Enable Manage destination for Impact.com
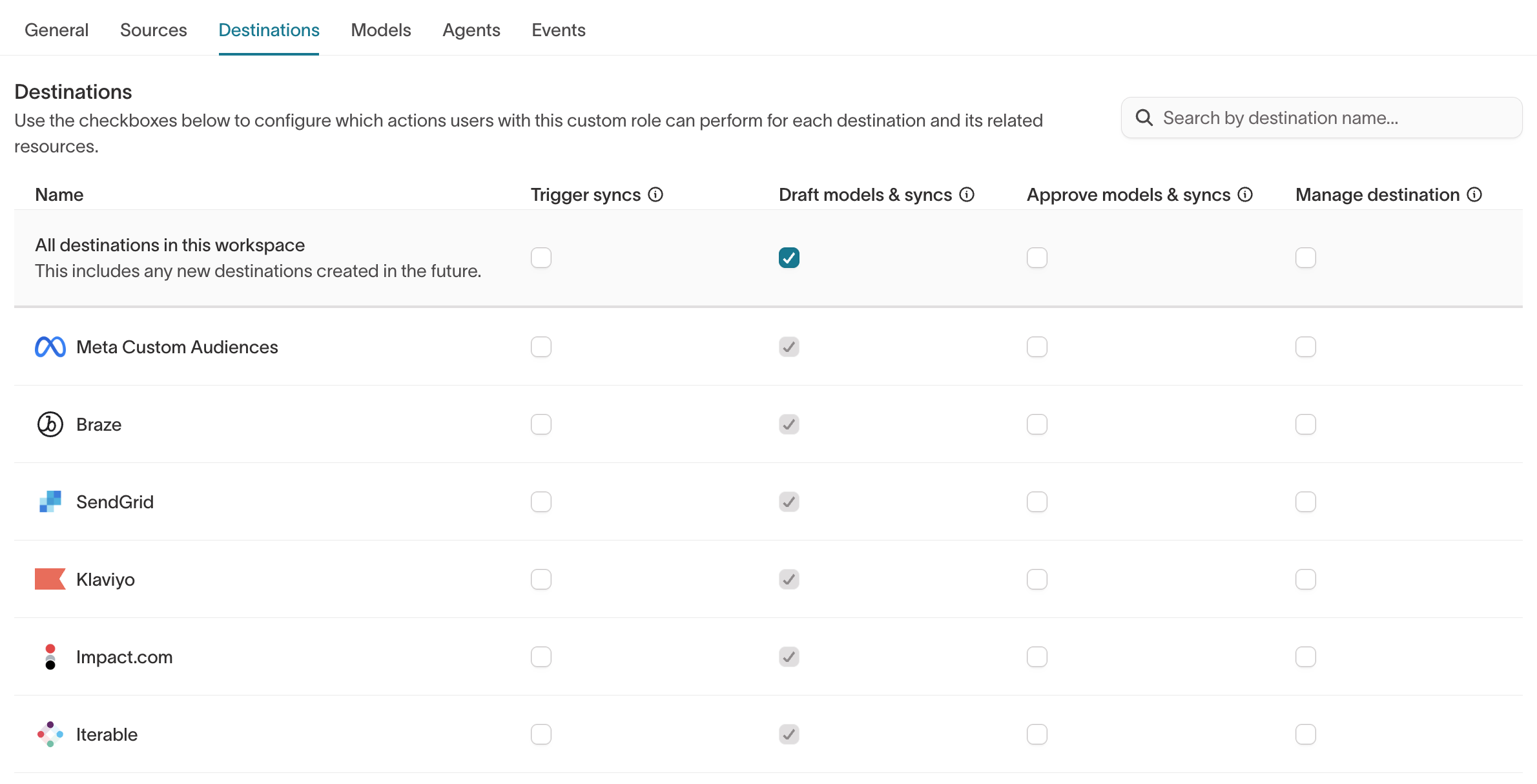The height and width of the screenshot is (784, 1537). tap(1306, 657)
